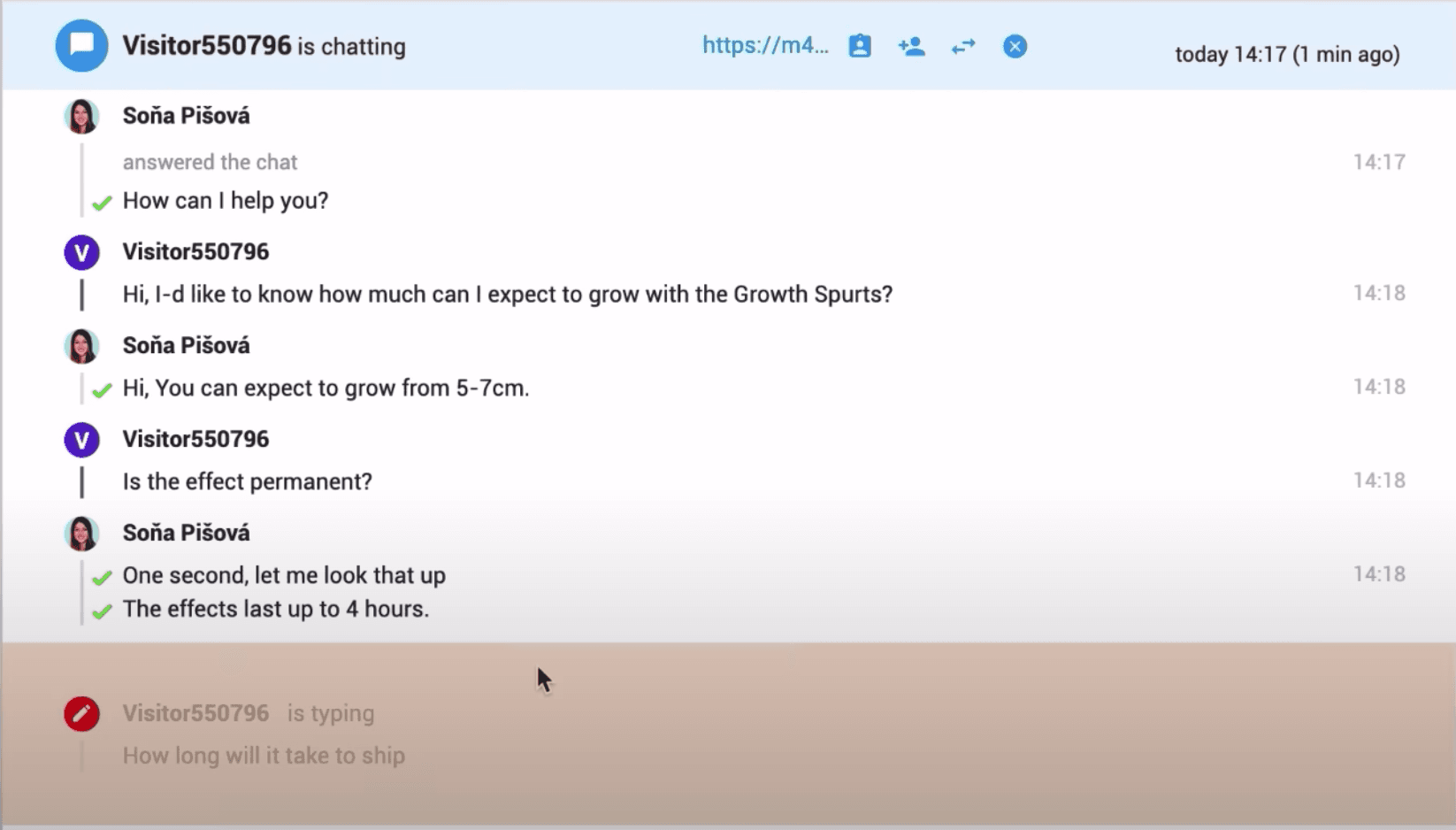1456x830 pixels.
Task: End chat with the round X icon
Action: [x=1015, y=46]
